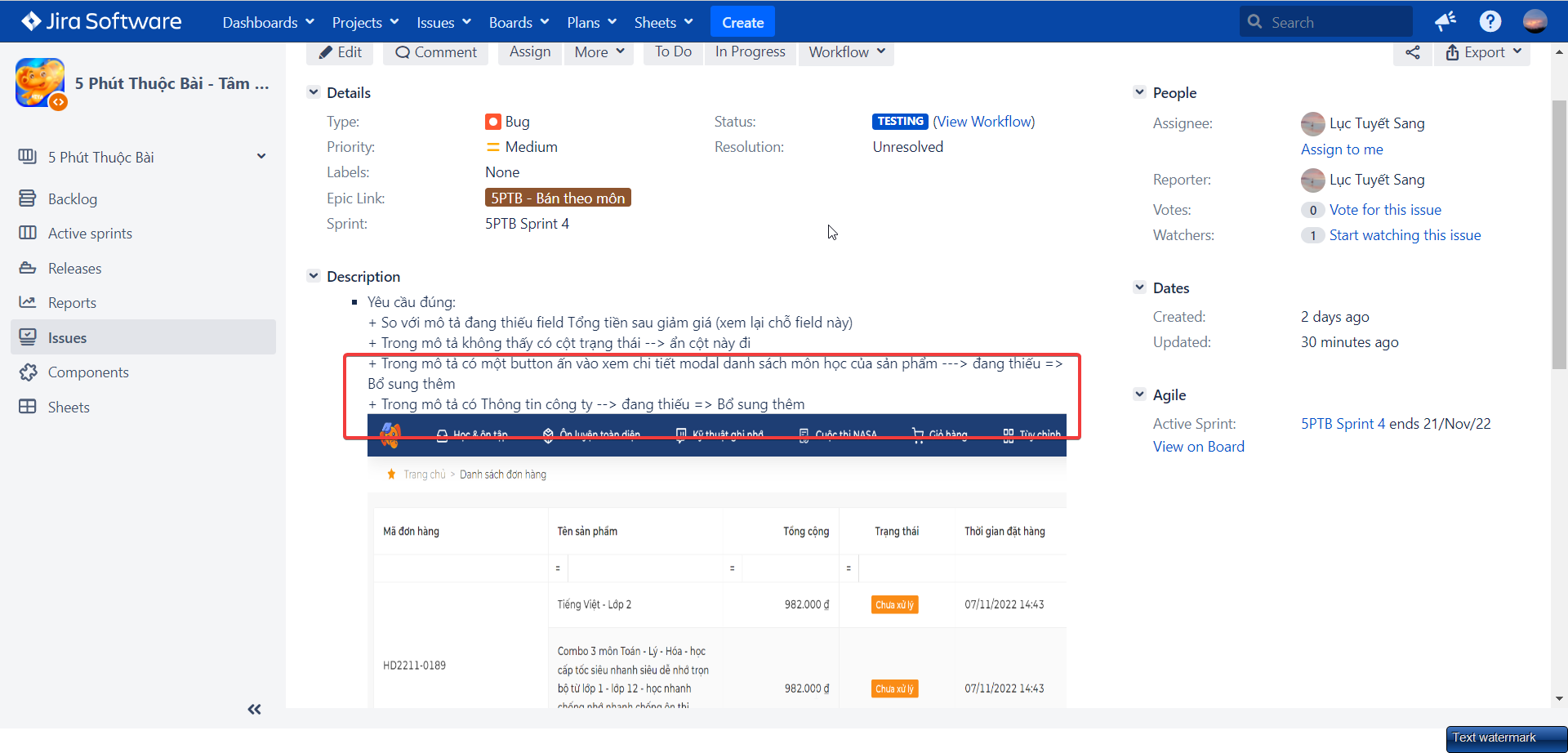This screenshot has width=1568, height=753.
Task: Click the Comment button
Action: coord(436,52)
